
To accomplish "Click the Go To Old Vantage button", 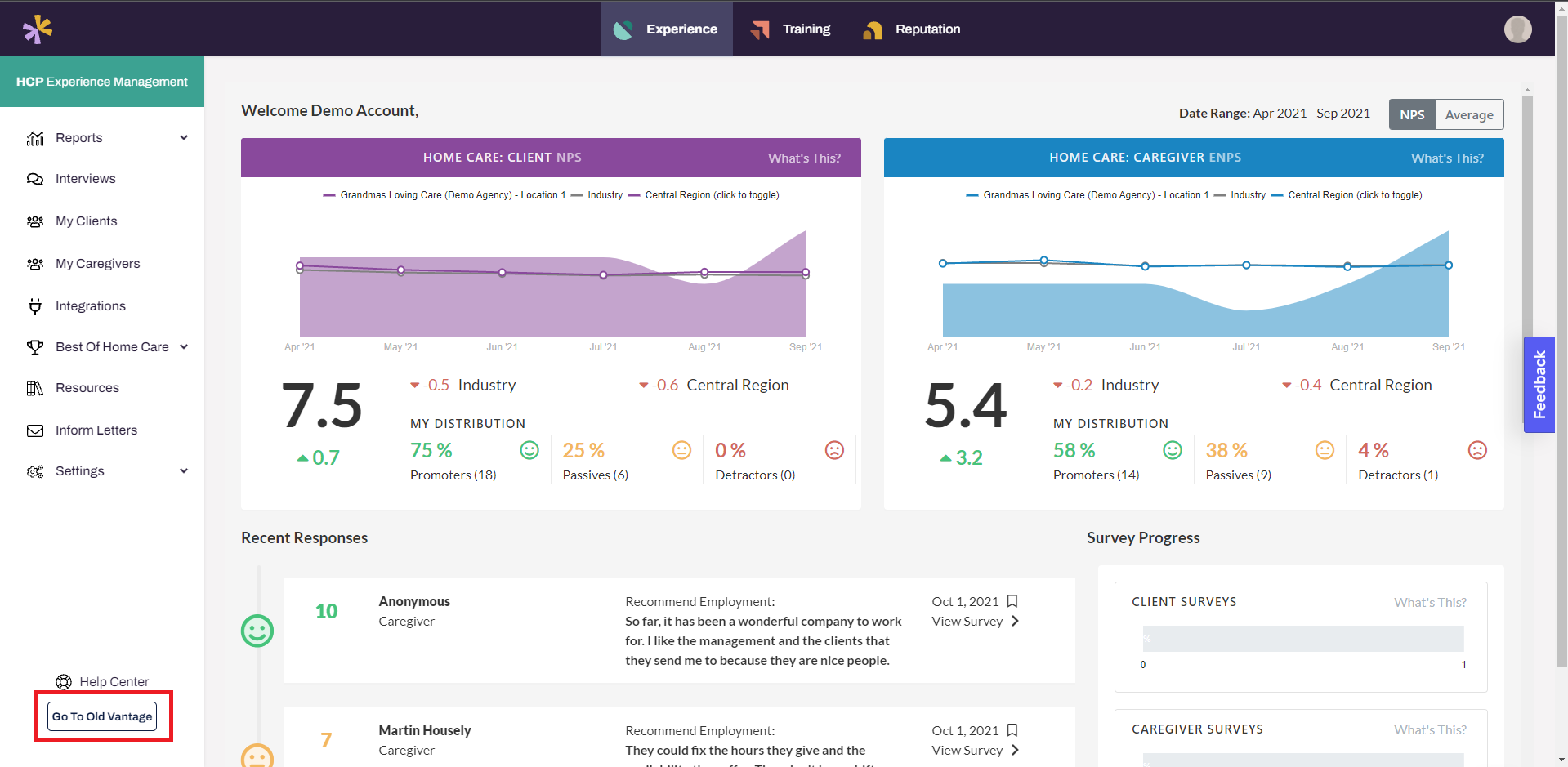I will pyautogui.click(x=103, y=716).
